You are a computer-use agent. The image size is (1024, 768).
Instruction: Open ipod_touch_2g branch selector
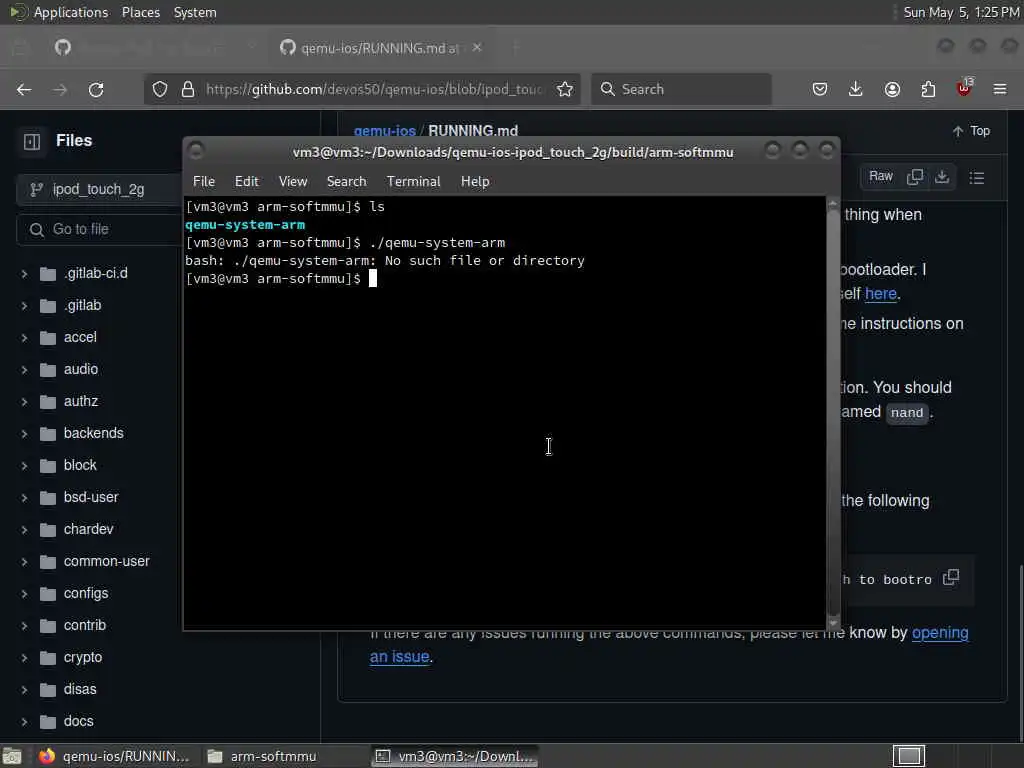click(98, 189)
